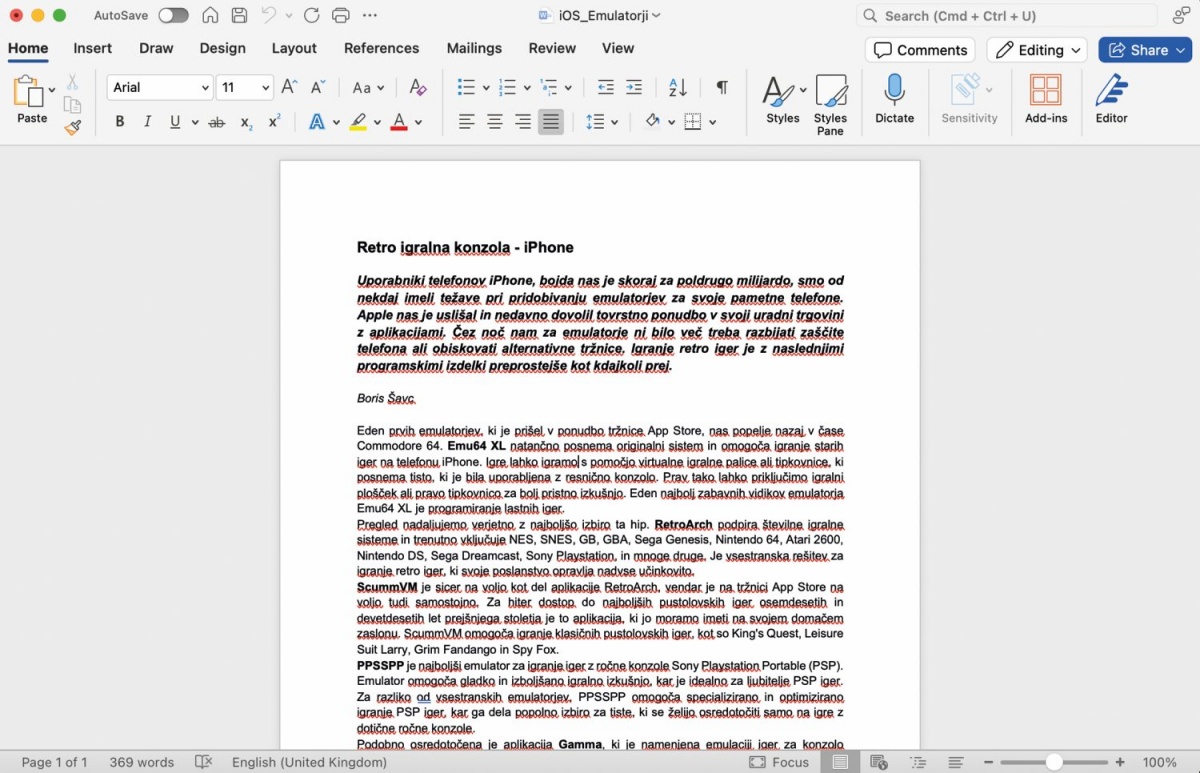Screen dimensions: 1200x773
Task: Click the Search field in title bar
Action: click(x=1007, y=16)
